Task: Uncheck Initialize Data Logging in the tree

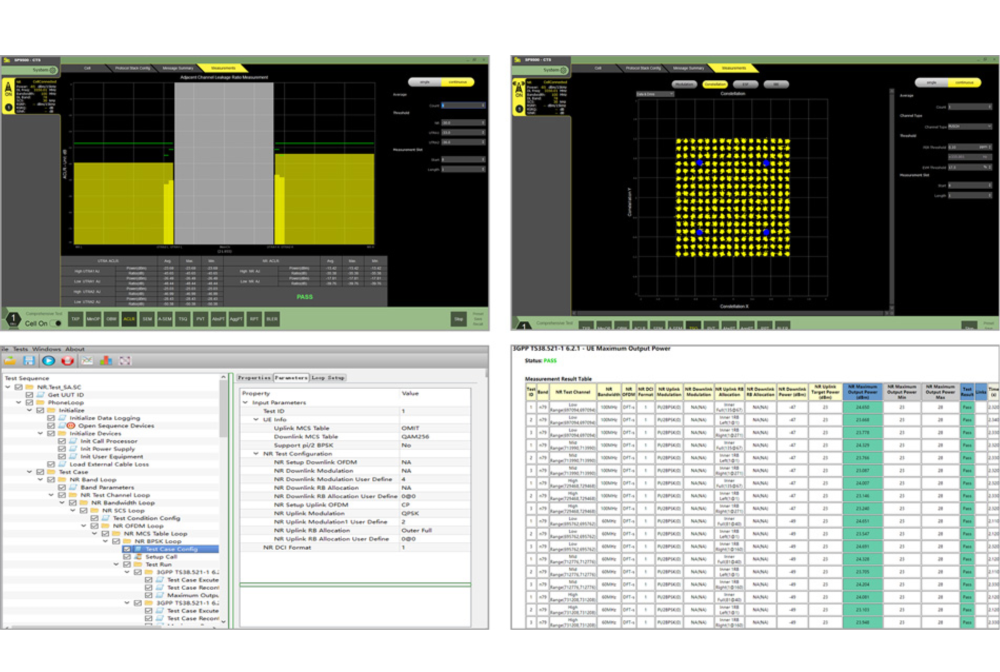Action: pyautogui.click(x=49, y=418)
